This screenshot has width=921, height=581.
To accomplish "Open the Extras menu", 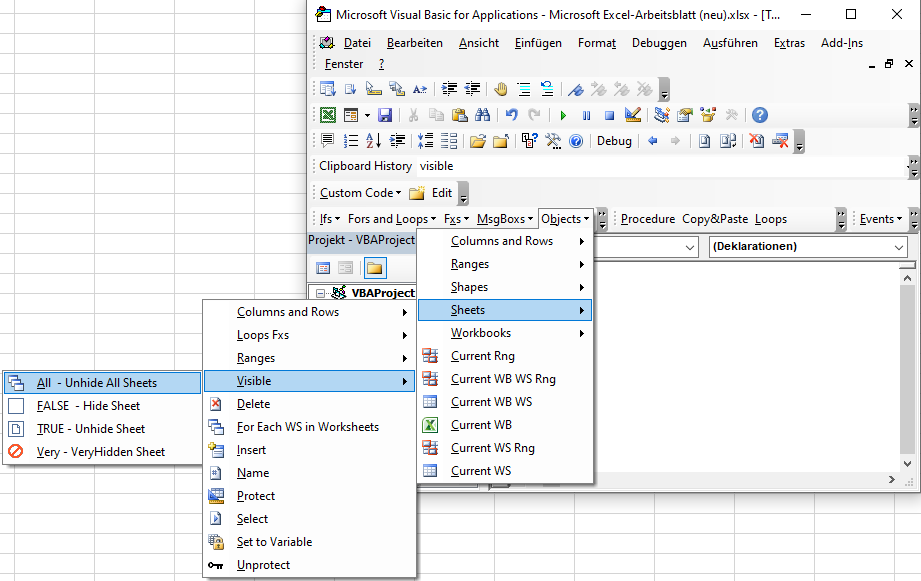I will [789, 43].
